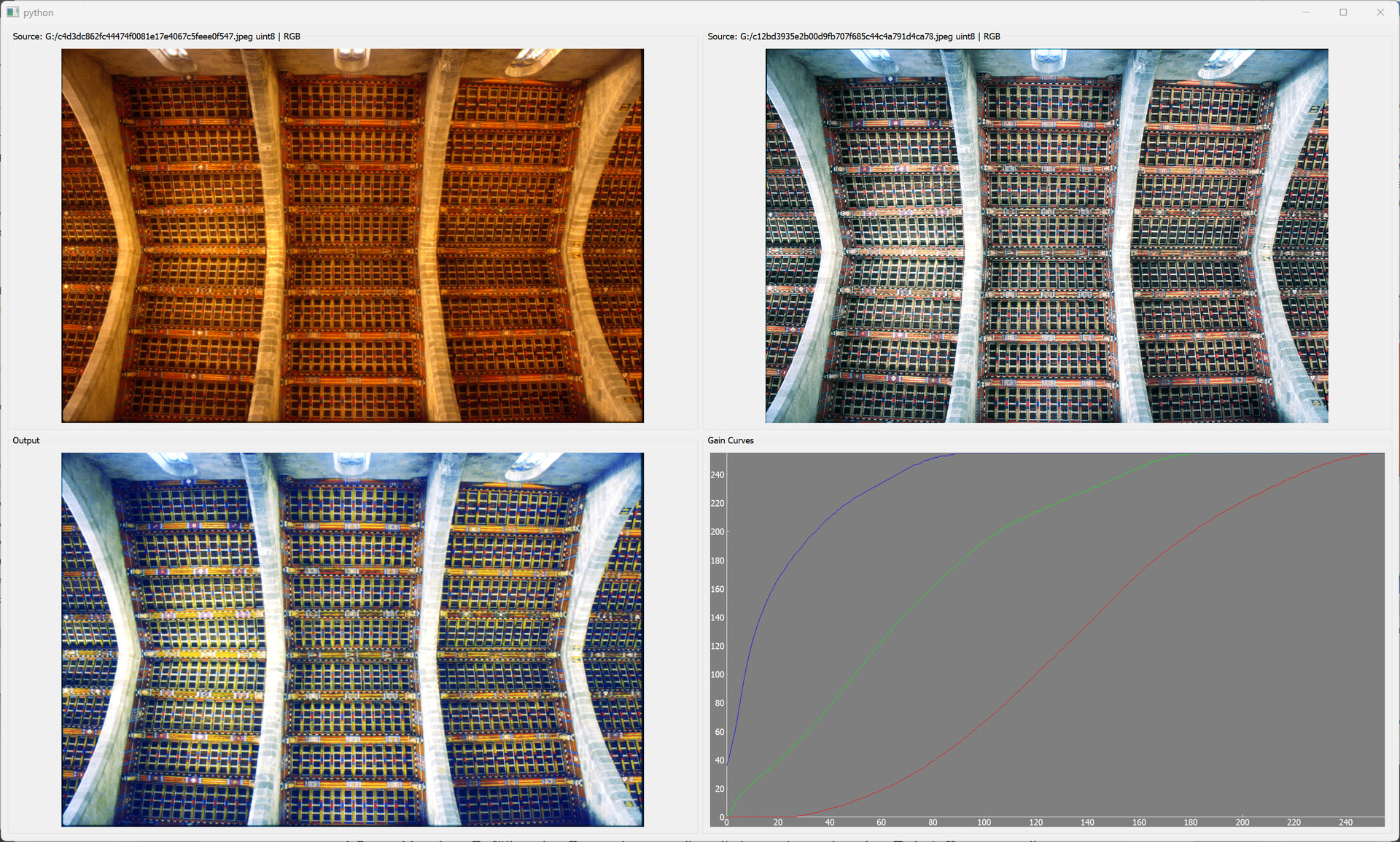
Task: Click the blue-tinted right source image
Action: click(1046, 235)
